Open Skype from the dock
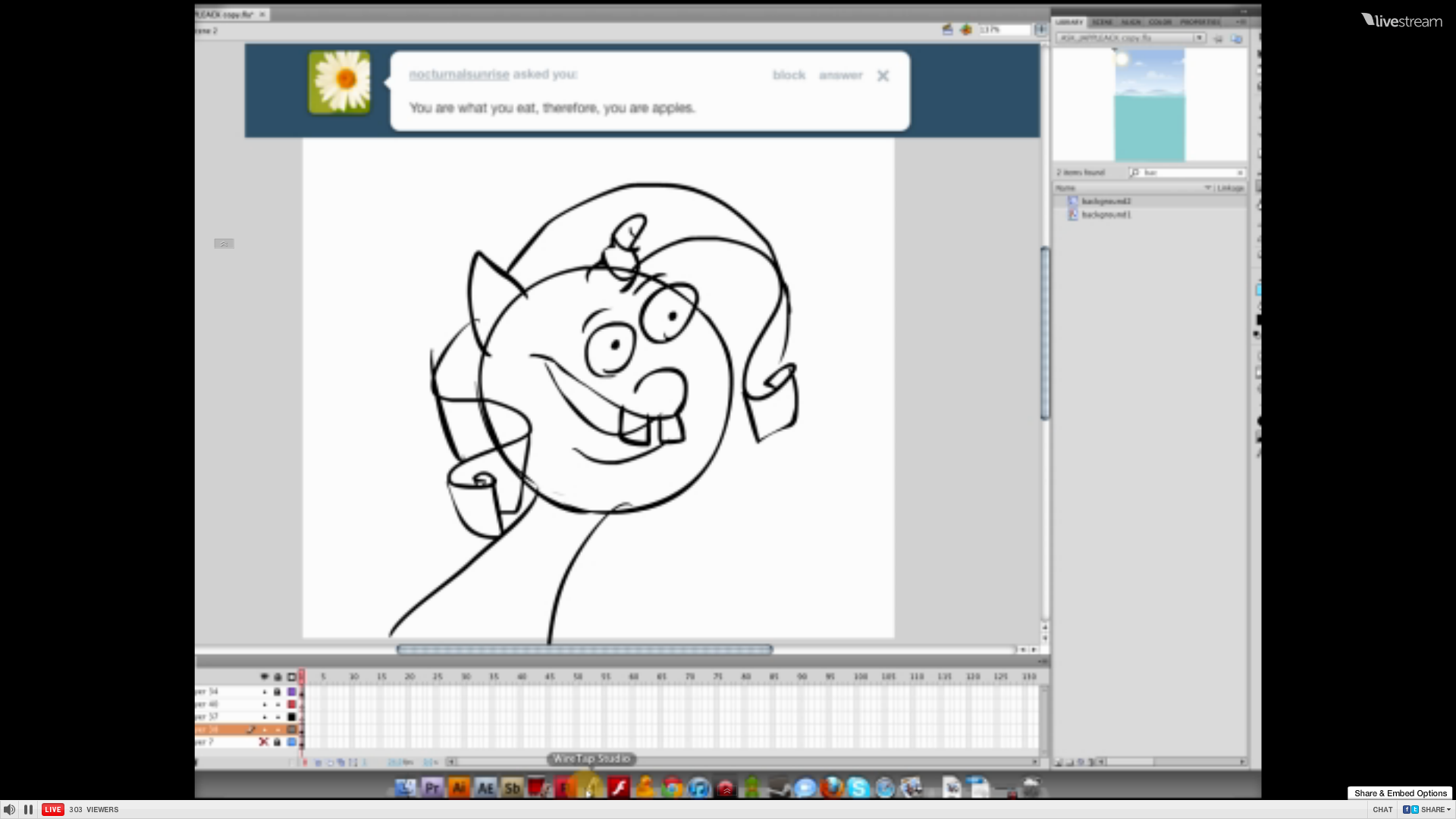The image size is (1456, 819). (x=858, y=788)
